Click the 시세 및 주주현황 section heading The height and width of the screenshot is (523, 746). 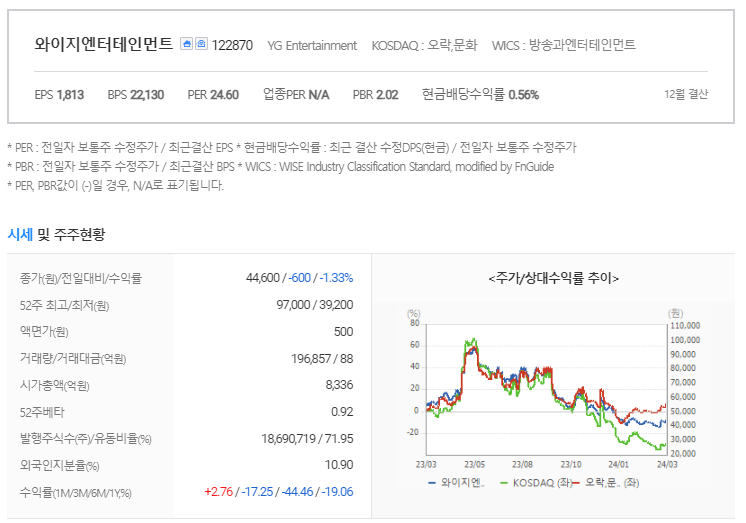pos(56,234)
